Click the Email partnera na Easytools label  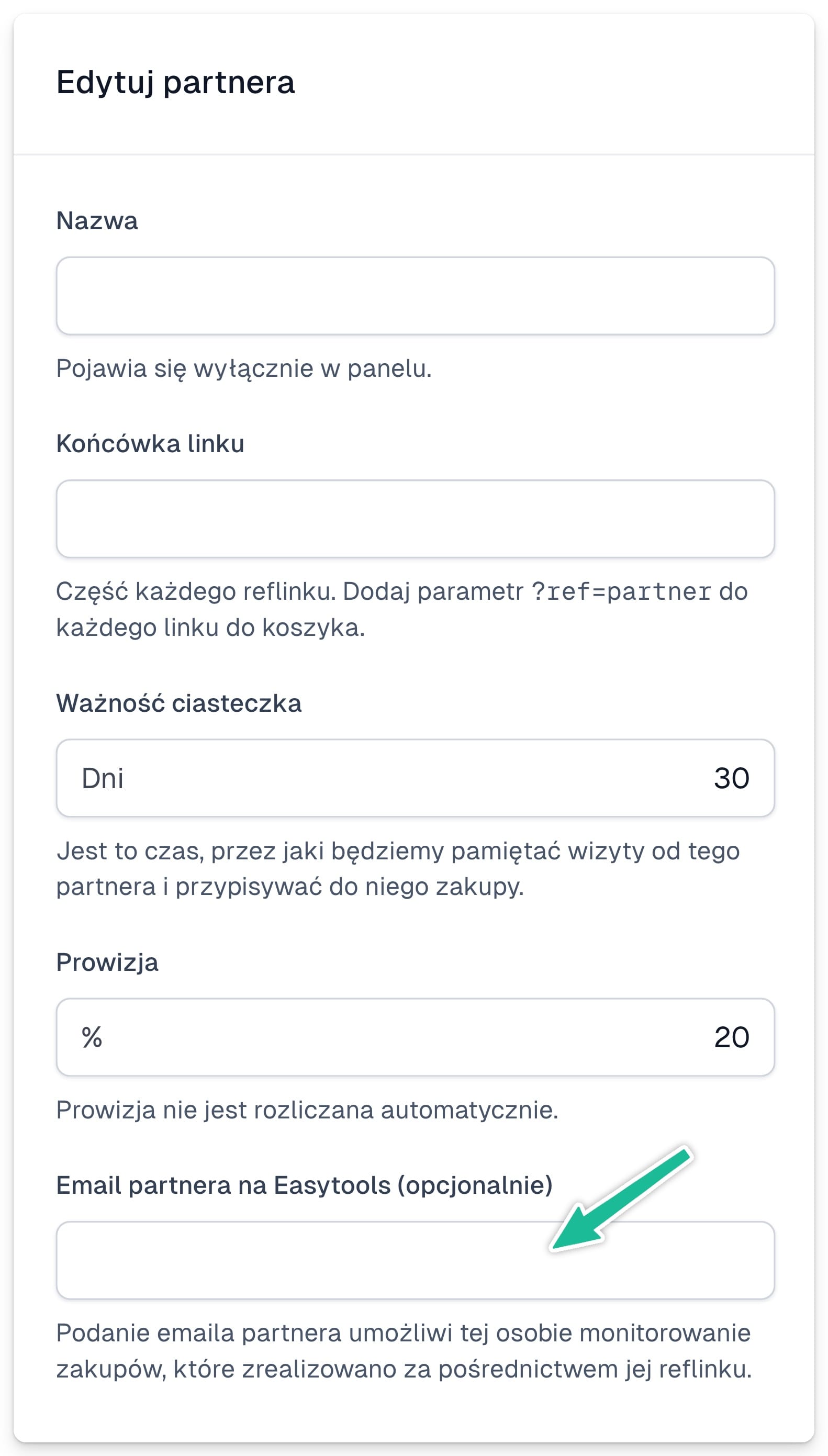[304, 1185]
